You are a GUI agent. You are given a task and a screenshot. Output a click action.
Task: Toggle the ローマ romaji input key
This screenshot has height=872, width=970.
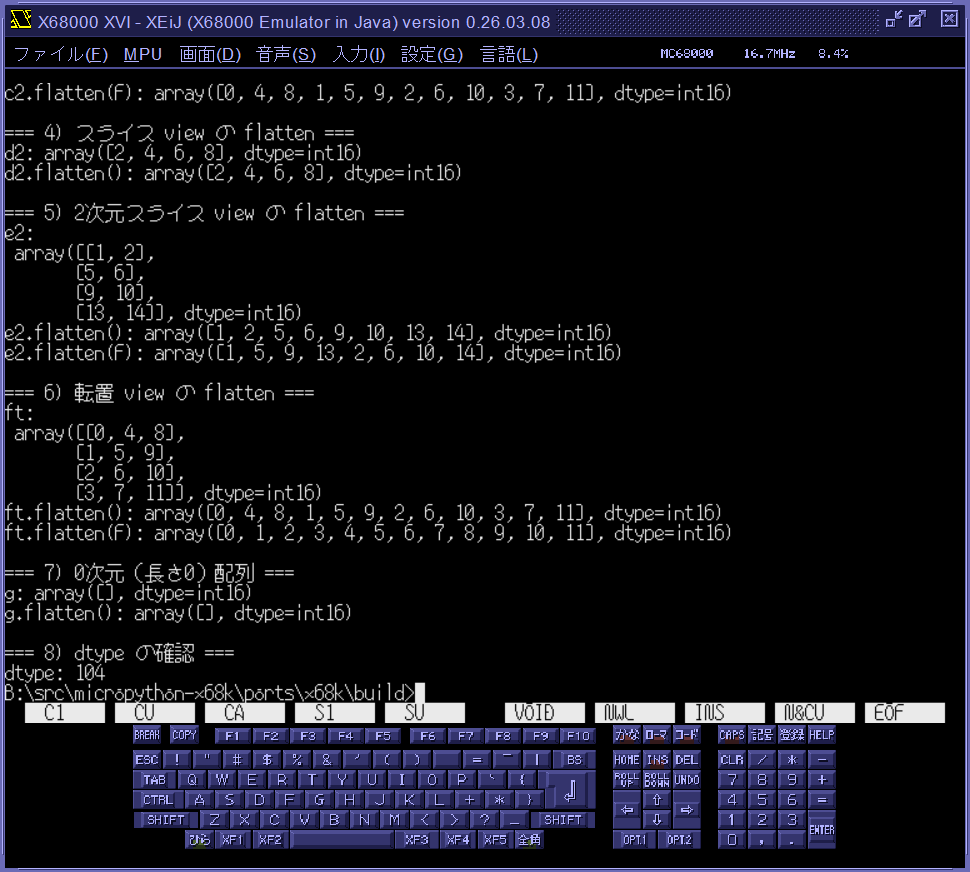coord(656,735)
